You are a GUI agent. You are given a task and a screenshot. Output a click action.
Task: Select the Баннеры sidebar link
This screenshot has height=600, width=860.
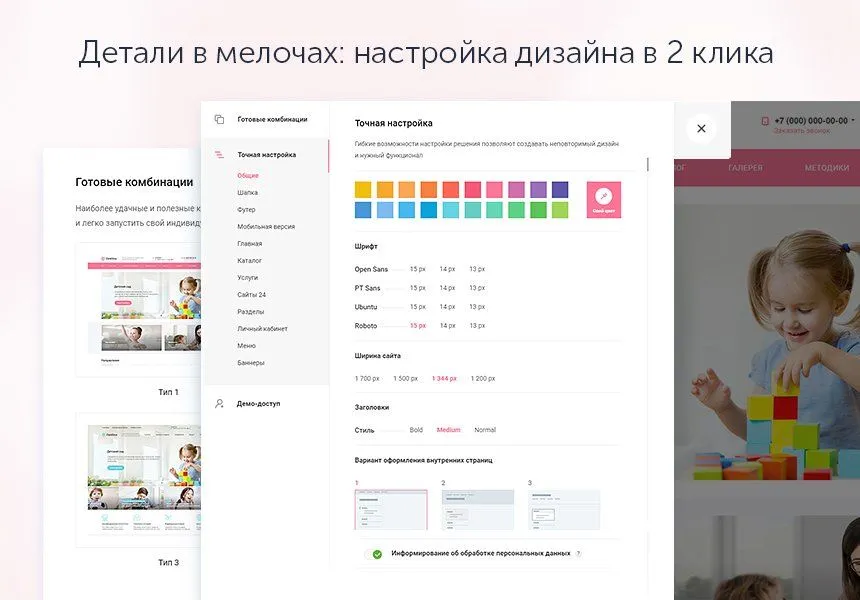[x=251, y=362]
